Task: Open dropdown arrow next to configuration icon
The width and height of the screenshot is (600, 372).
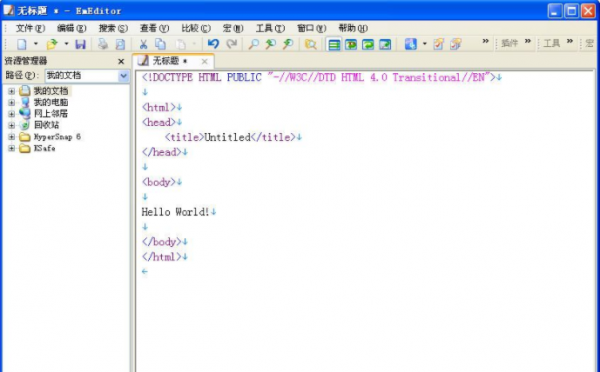Action: [424, 44]
